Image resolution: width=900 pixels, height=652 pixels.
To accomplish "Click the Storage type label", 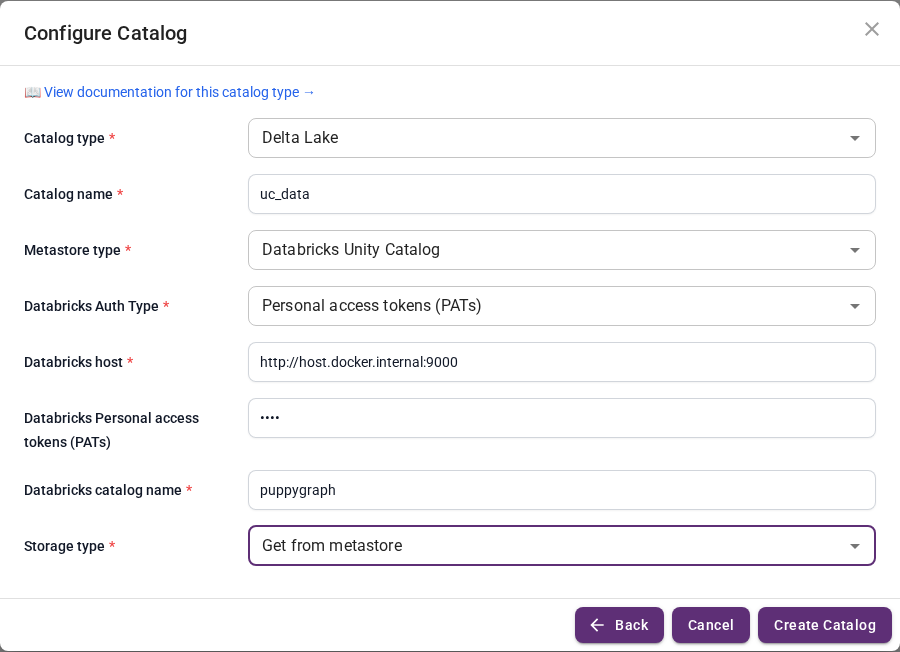I will tap(64, 546).
